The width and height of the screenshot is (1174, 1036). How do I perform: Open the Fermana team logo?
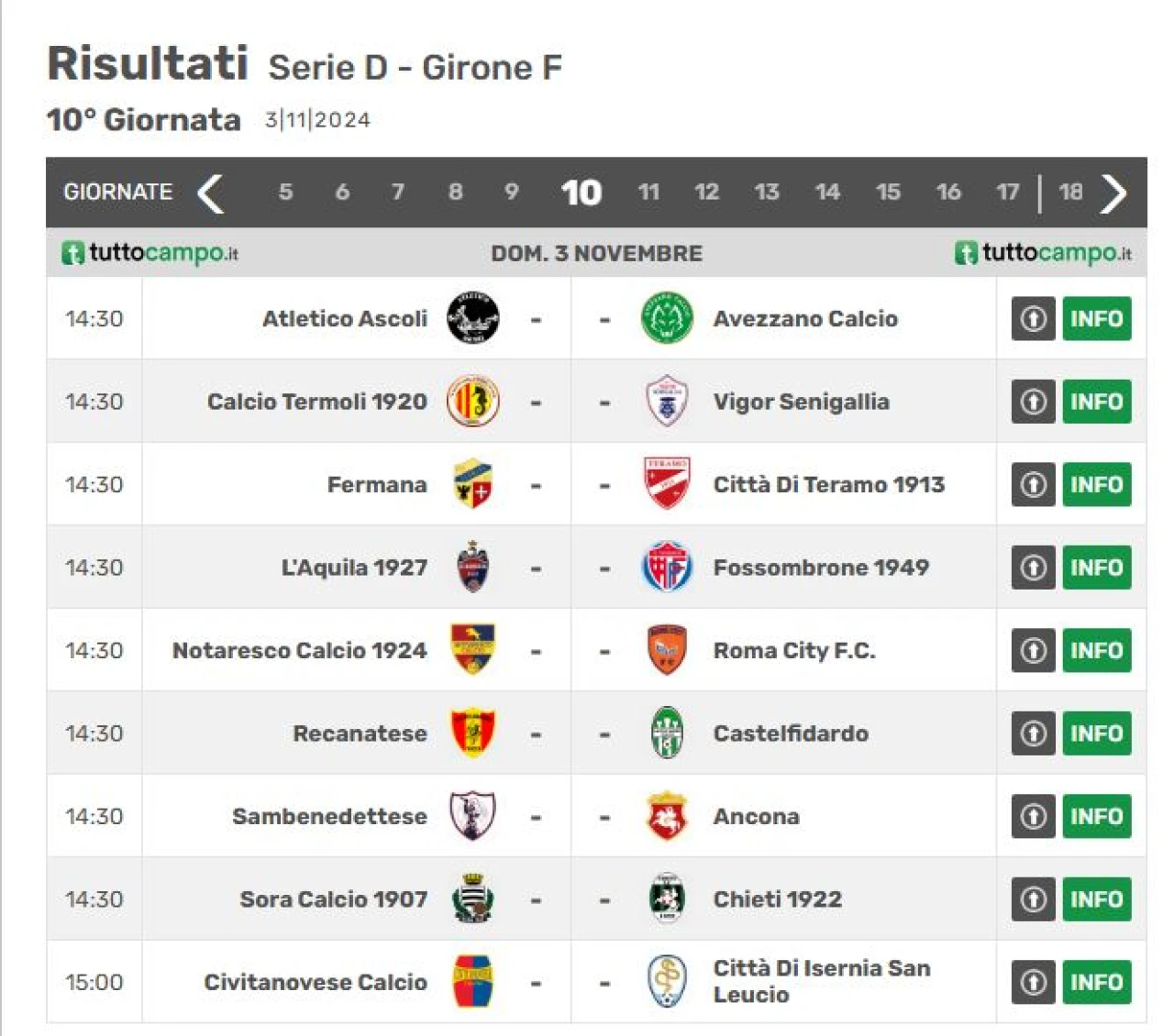[473, 484]
